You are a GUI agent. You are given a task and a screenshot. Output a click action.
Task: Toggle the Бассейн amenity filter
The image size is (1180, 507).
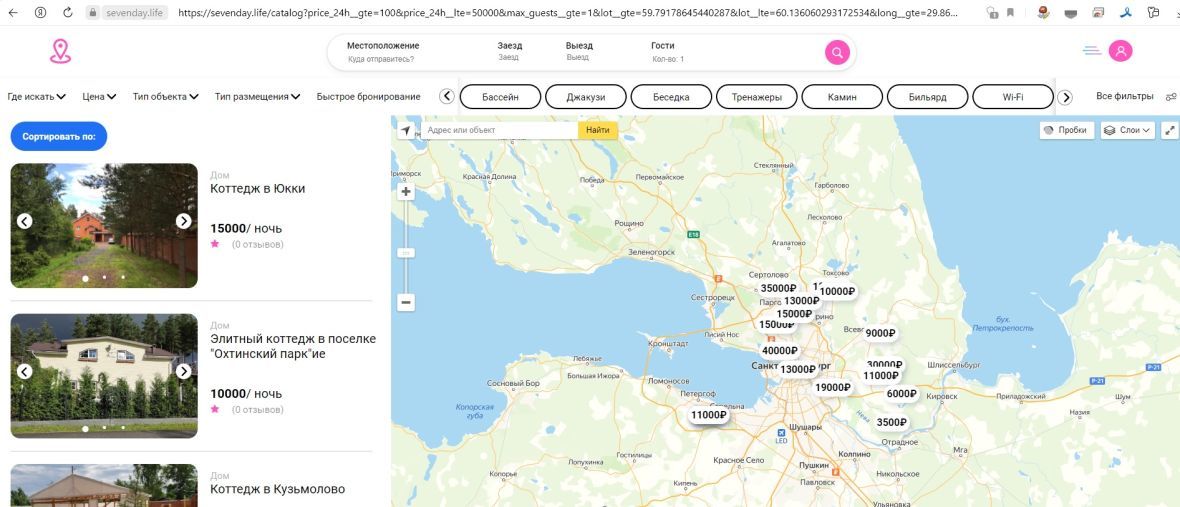(x=500, y=96)
